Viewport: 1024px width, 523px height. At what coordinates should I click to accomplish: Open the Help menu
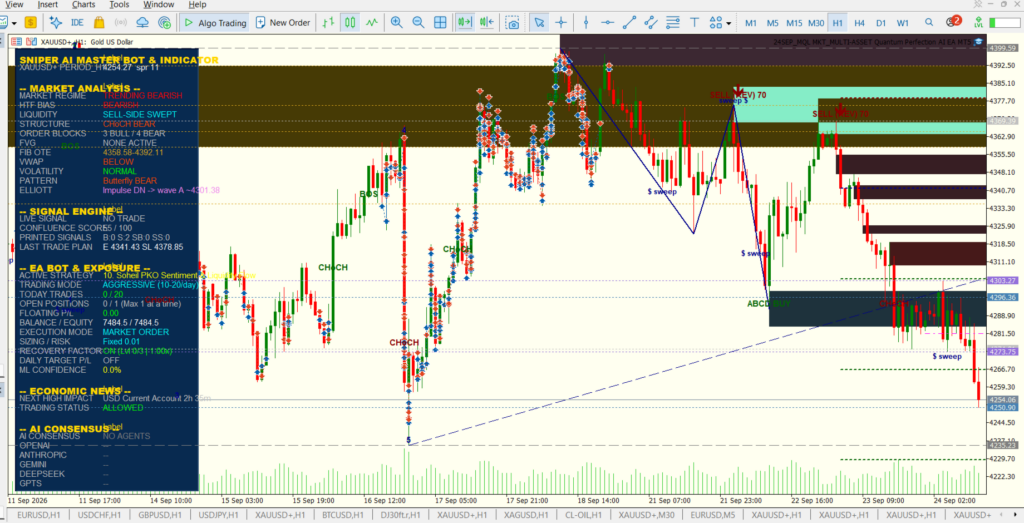[x=197, y=5]
